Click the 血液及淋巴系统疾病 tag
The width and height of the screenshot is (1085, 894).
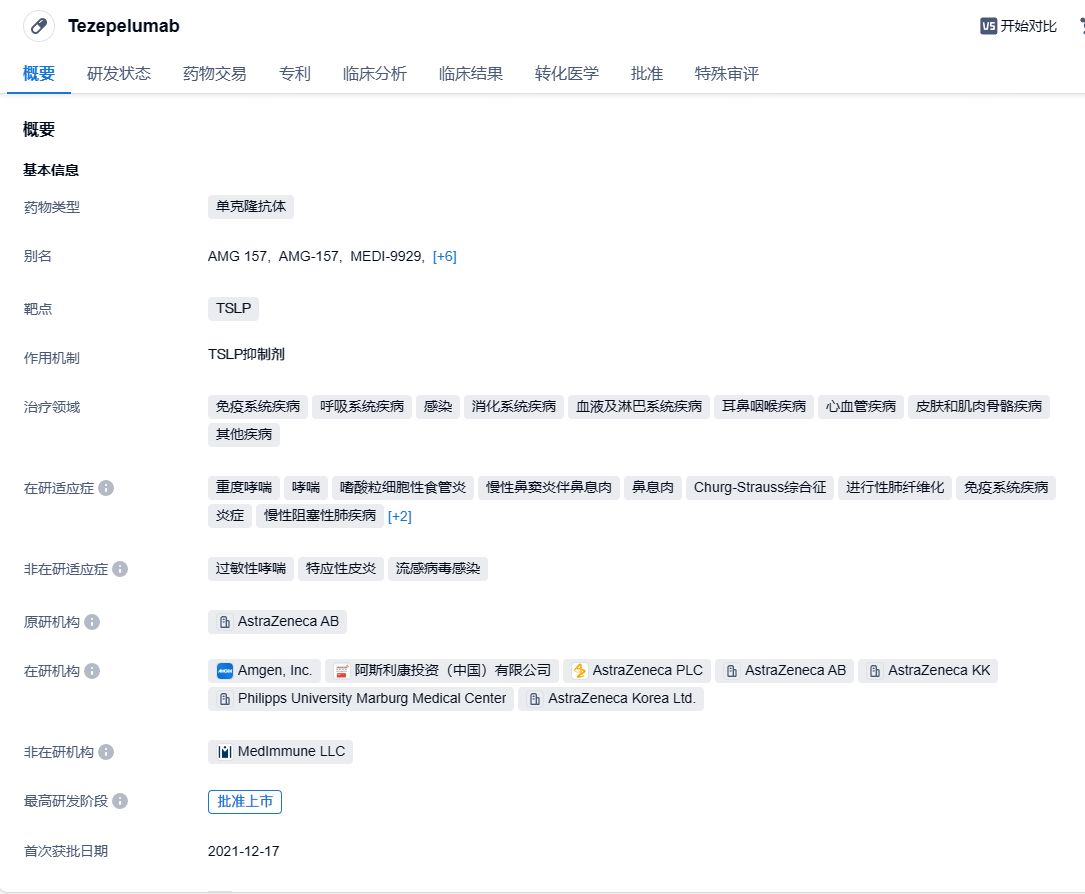(639, 407)
